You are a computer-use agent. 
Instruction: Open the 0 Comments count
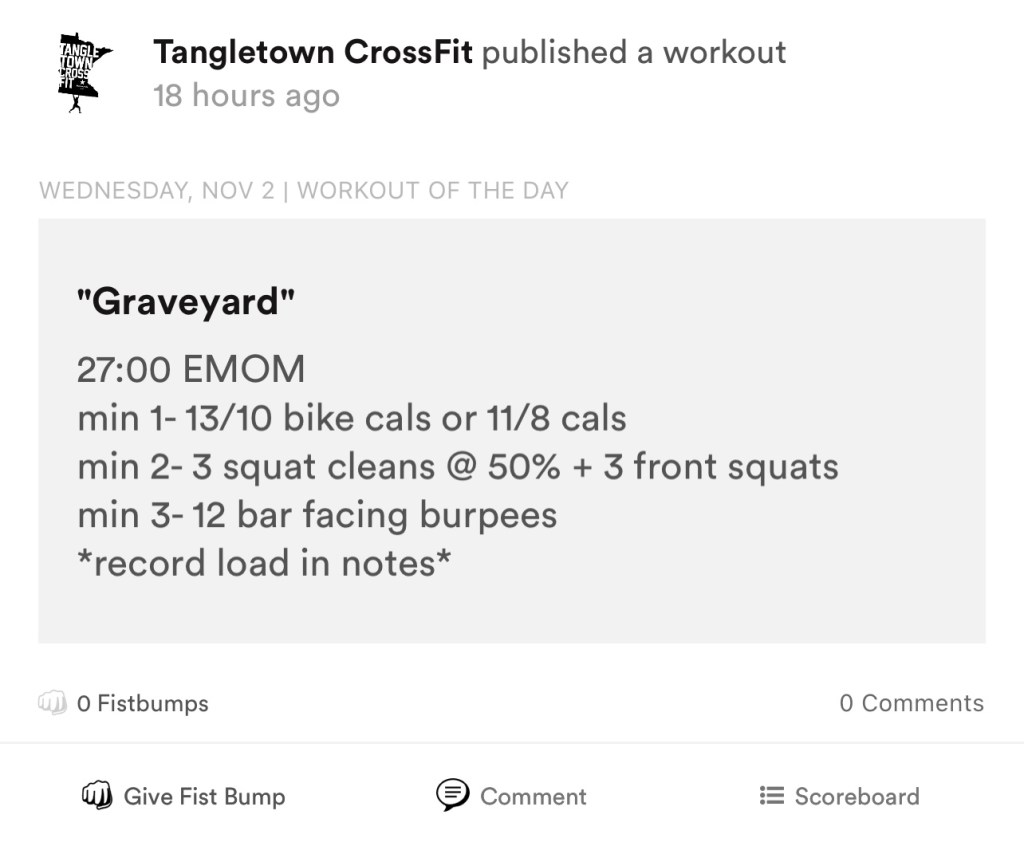pyautogui.click(x=911, y=703)
